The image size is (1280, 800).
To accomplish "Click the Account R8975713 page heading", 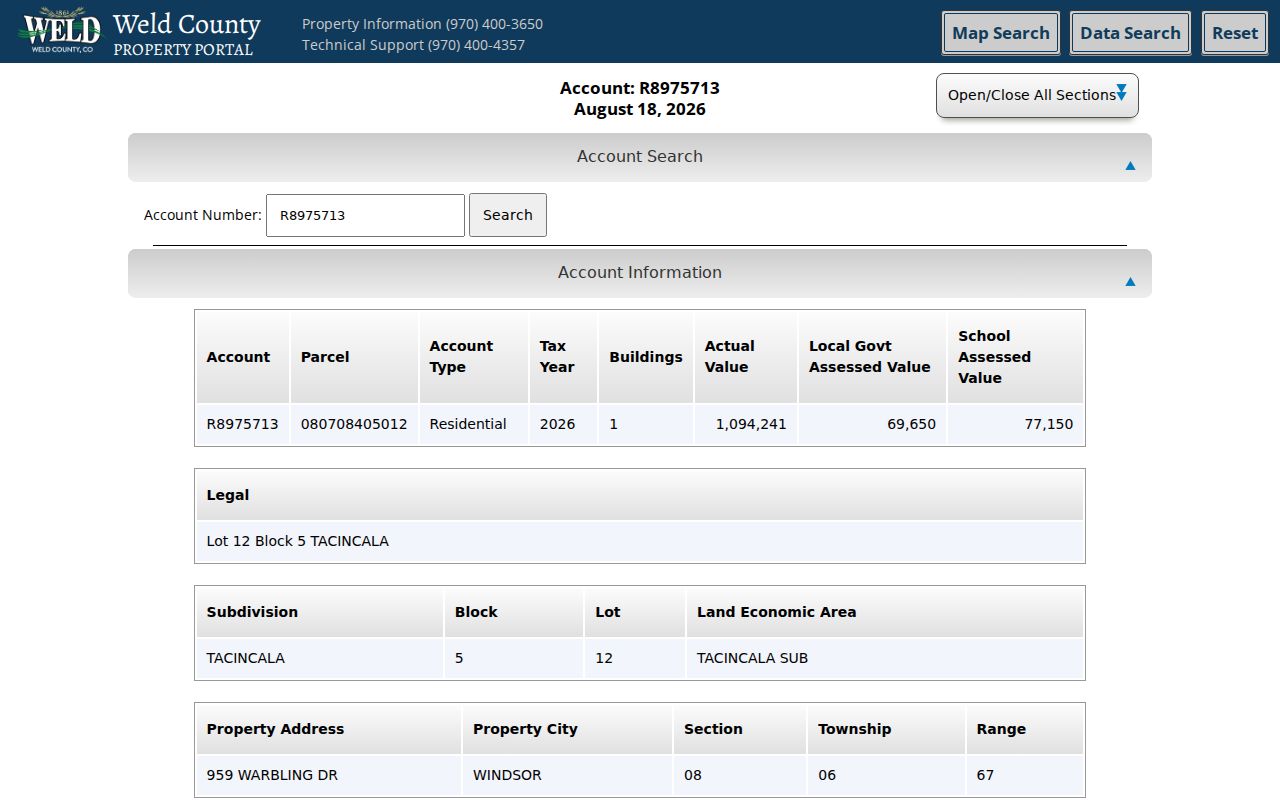I will tap(640, 88).
